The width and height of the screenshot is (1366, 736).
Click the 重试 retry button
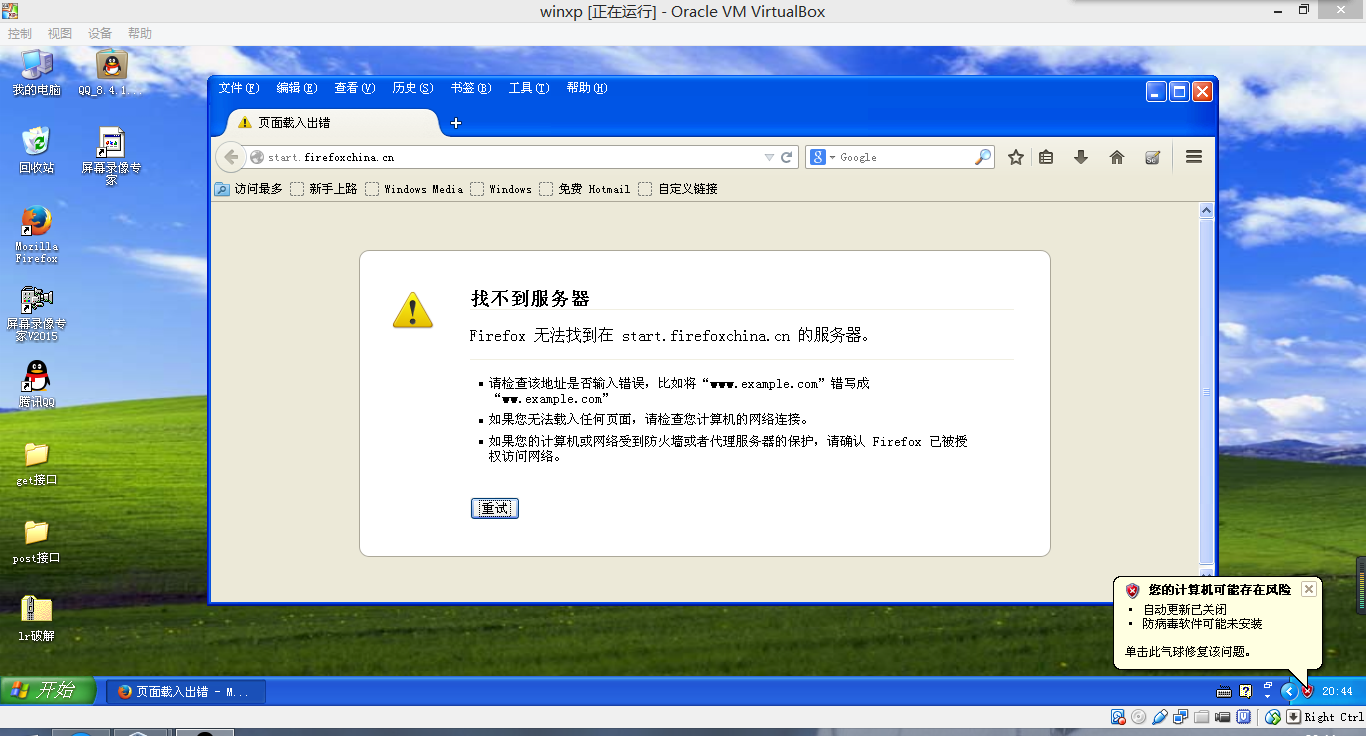click(495, 508)
